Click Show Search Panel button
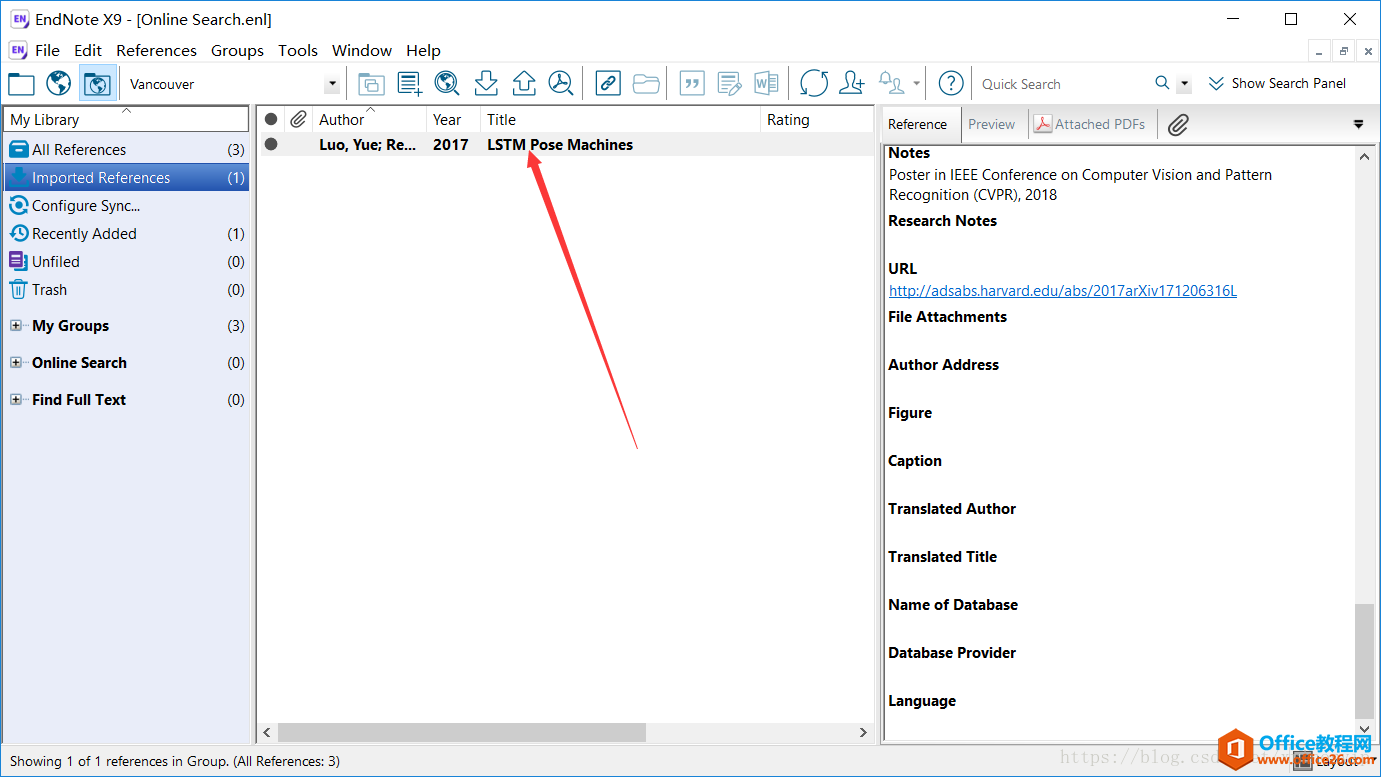1381x777 pixels. (1277, 84)
